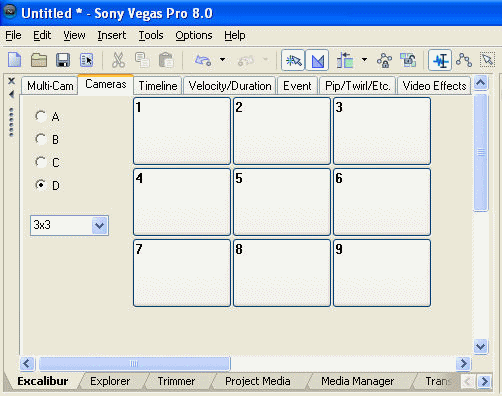Open the Velocity/Duration tab
This screenshot has height=396, width=502.
(x=230, y=86)
